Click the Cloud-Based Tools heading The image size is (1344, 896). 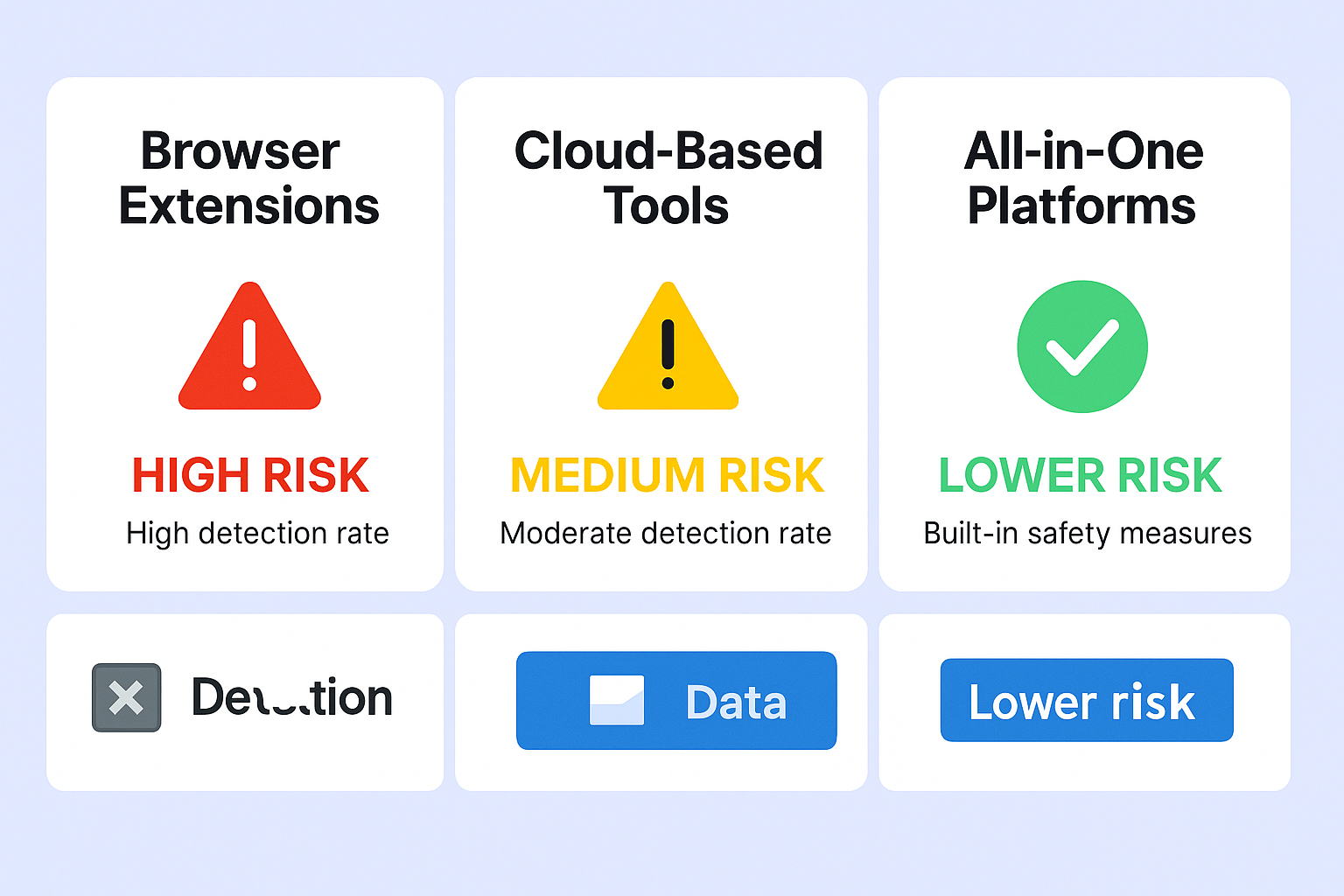pos(668,178)
